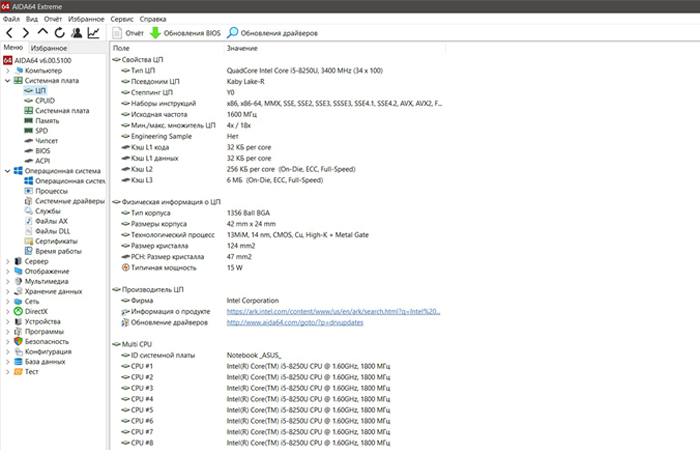Click the Конфигурация tree icon
Viewport: 700px width, 450px height.
(18, 352)
